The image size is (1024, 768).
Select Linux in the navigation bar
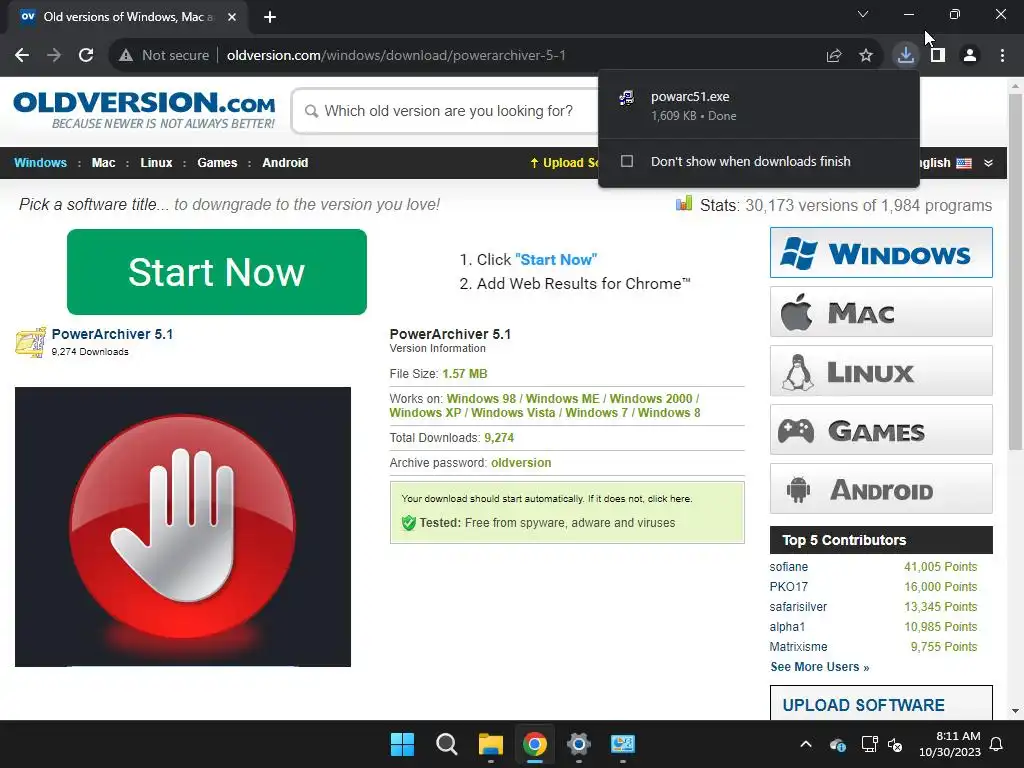click(x=156, y=163)
